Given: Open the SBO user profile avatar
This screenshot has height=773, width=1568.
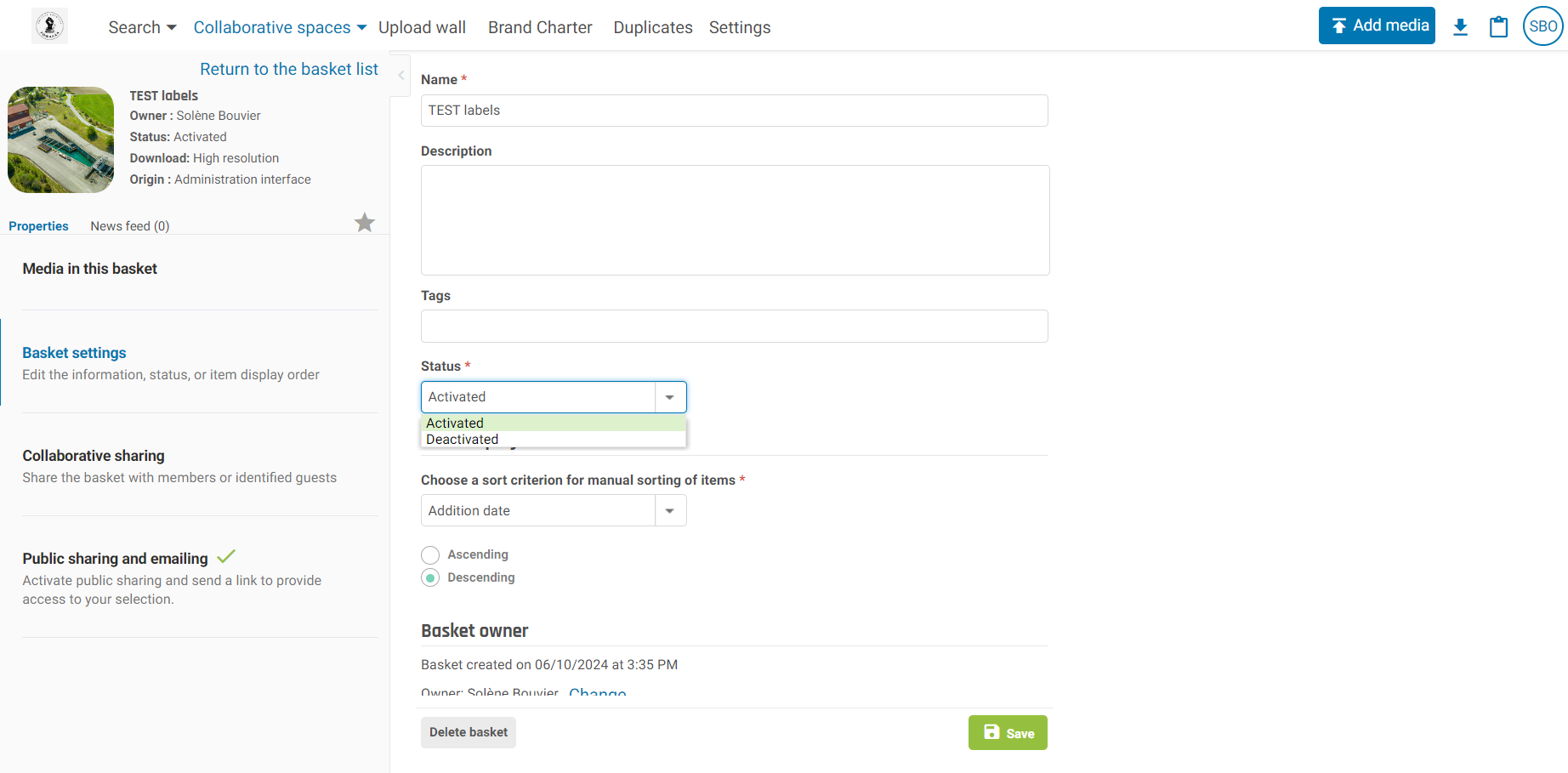Looking at the screenshot, I should coord(1542,26).
